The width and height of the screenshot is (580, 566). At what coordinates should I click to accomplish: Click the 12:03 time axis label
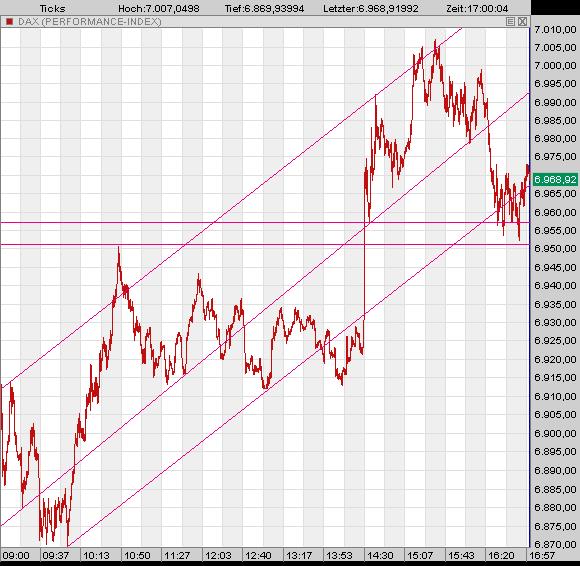coord(218,556)
